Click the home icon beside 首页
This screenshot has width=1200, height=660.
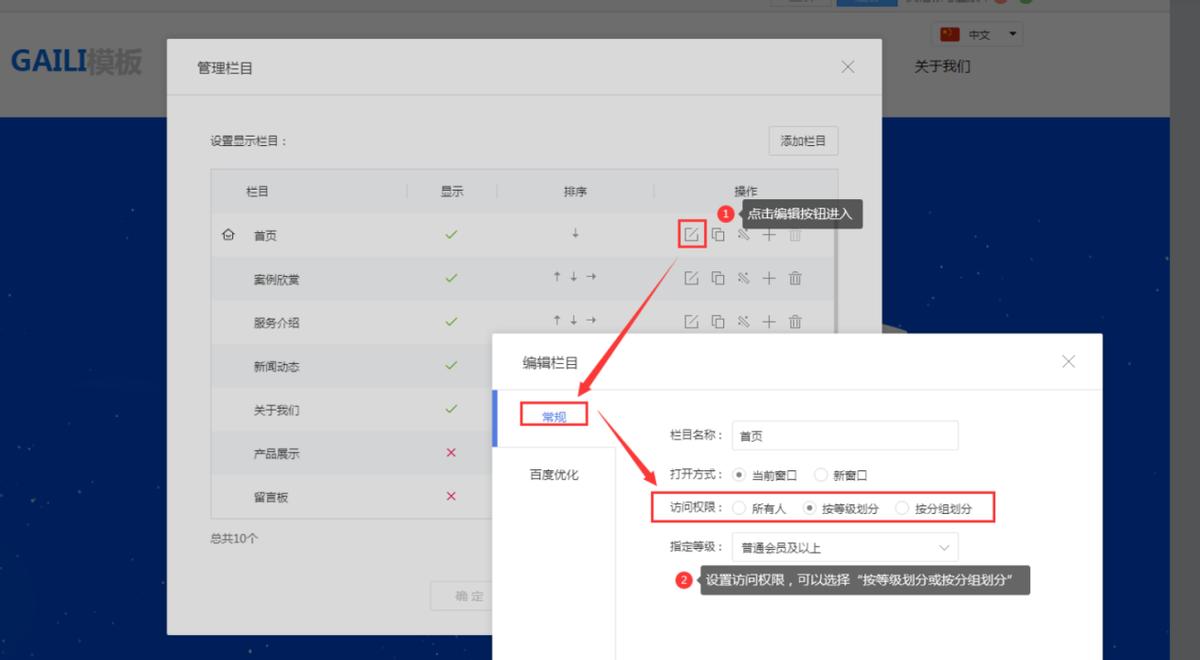227,235
